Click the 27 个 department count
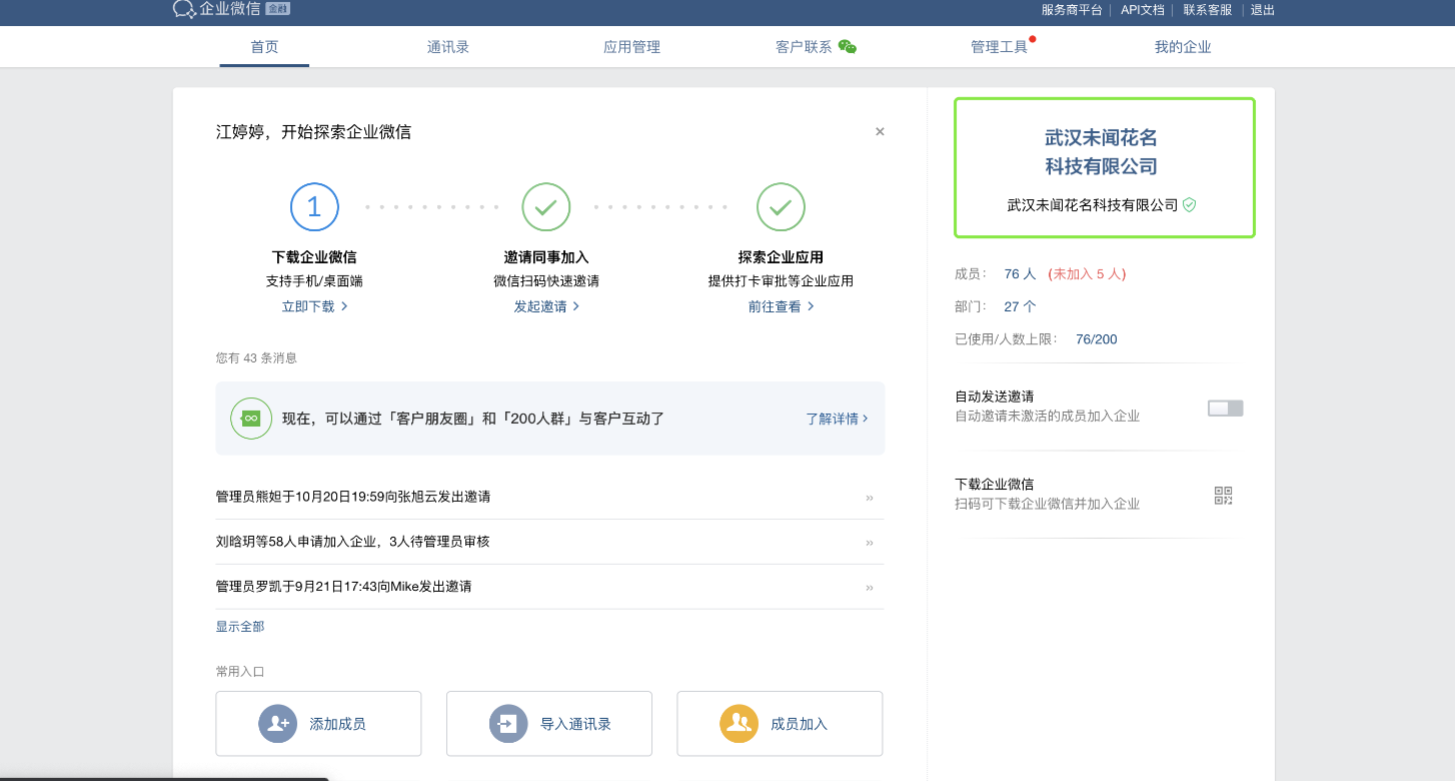This screenshot has height=781, width=1455. pyautogui.click(x=1020, y=306)
